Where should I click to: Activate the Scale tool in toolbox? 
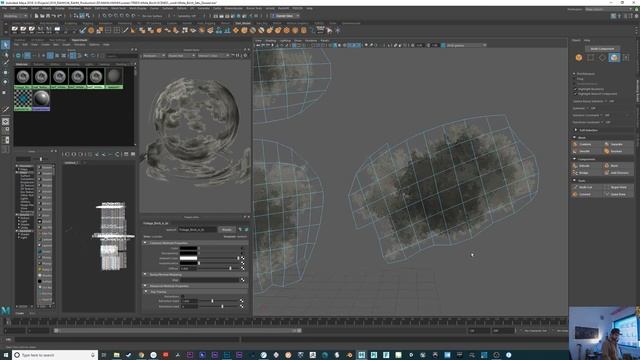tap(5, 92)
